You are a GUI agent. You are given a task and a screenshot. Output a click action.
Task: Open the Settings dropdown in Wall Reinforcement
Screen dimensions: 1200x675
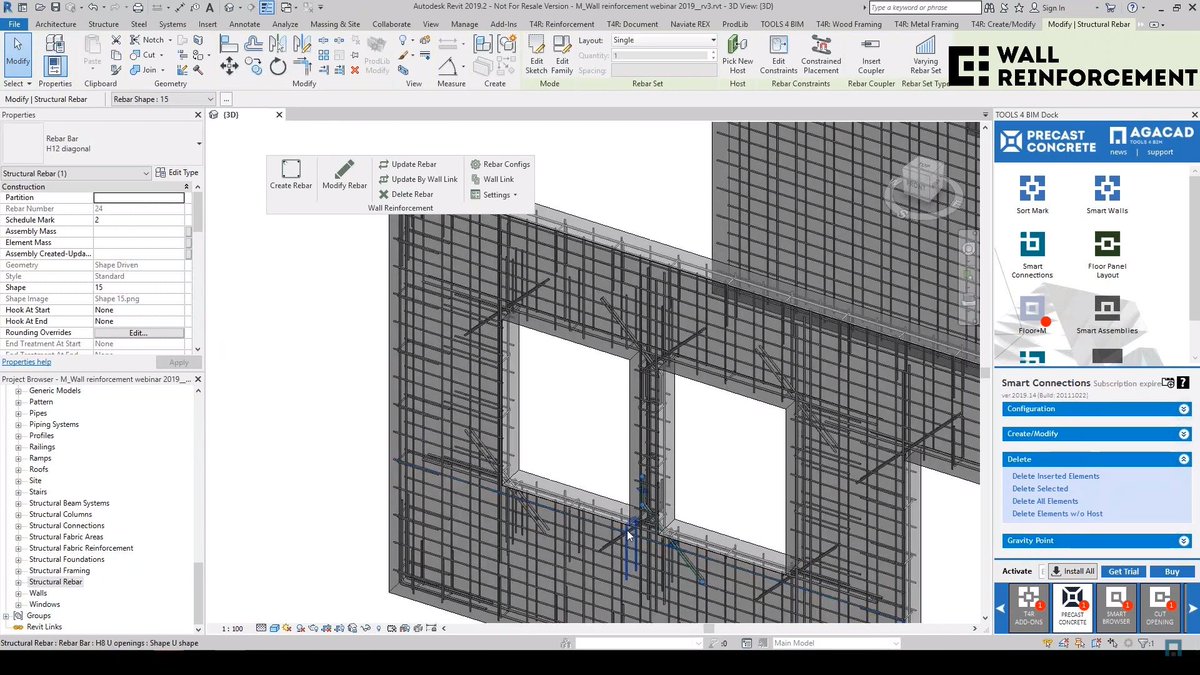(495, 194)
